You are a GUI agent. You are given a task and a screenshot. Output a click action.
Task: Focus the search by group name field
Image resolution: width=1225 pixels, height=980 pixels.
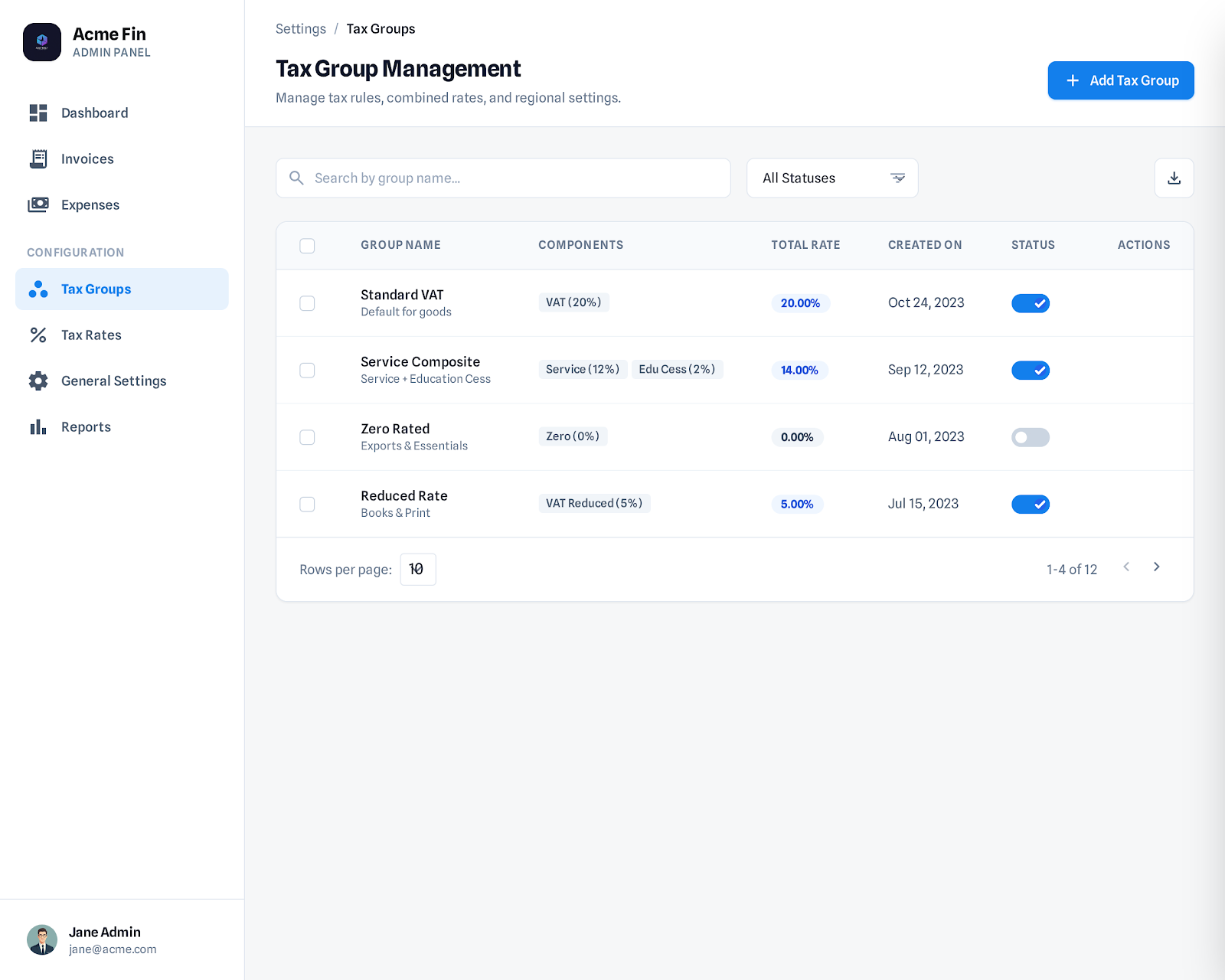[513, 178]
